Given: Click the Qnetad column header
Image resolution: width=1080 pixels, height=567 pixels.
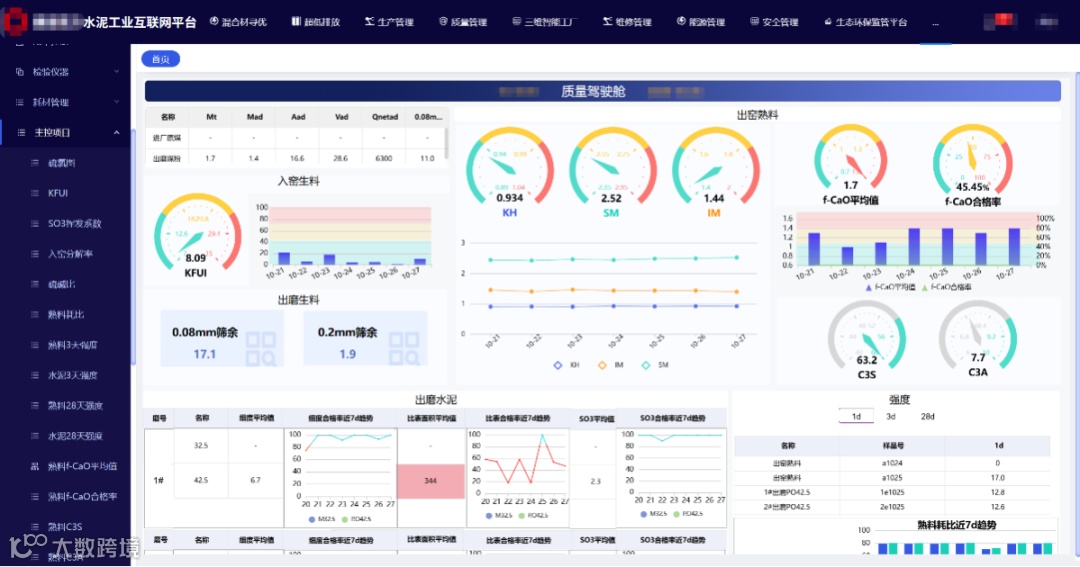Looking at the screenshot, I should 384,117.
